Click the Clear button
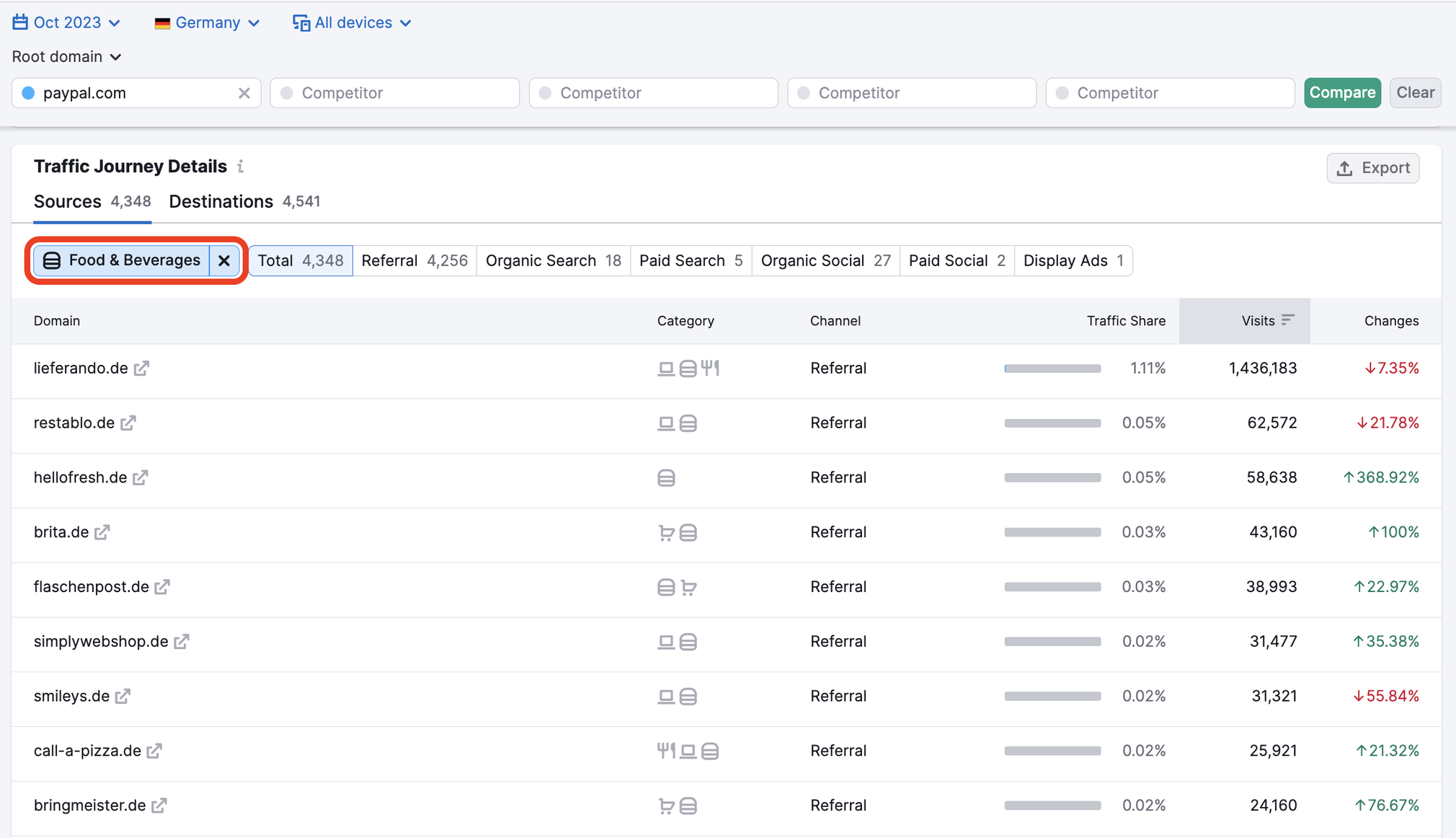This screenshot has width=1456, height=838. (1415, 93)
